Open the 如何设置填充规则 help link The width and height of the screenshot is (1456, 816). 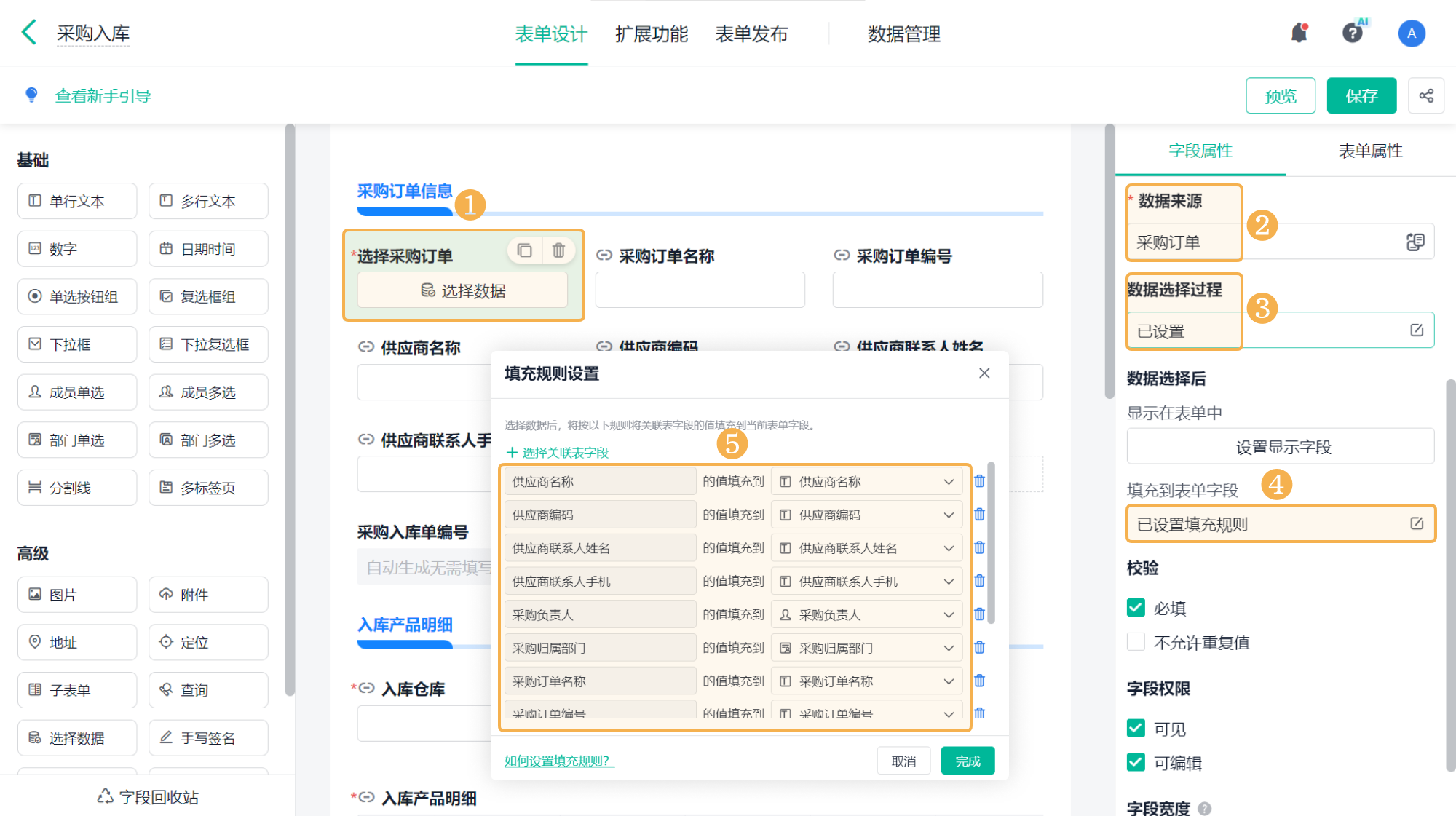(x=559, y=761)
